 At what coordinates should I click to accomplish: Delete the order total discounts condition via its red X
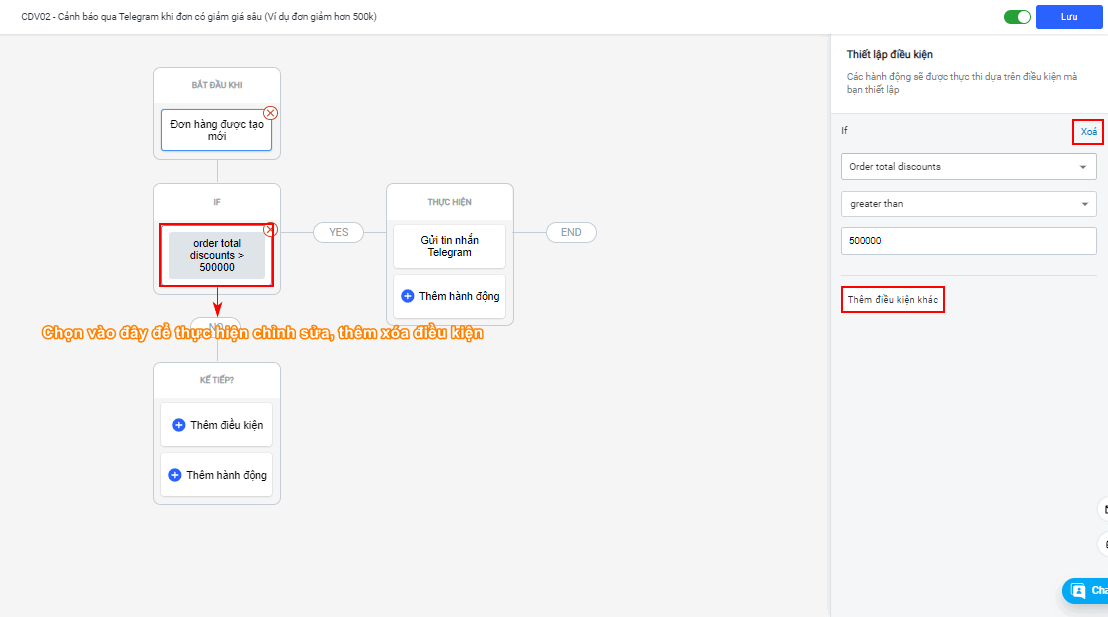[x=270, y=230]
